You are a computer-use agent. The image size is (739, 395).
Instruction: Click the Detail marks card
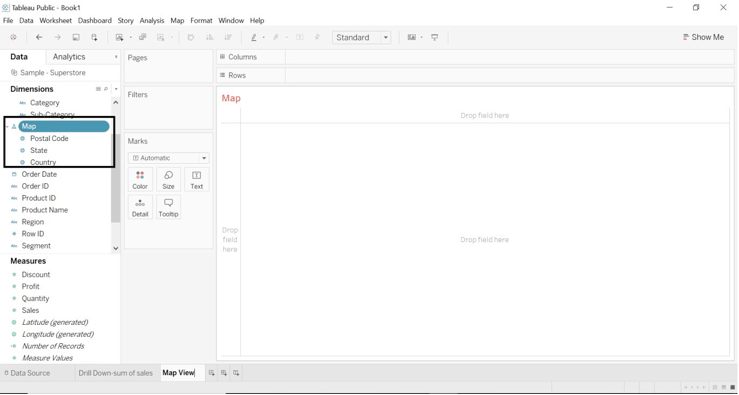[x=140, y=207]
